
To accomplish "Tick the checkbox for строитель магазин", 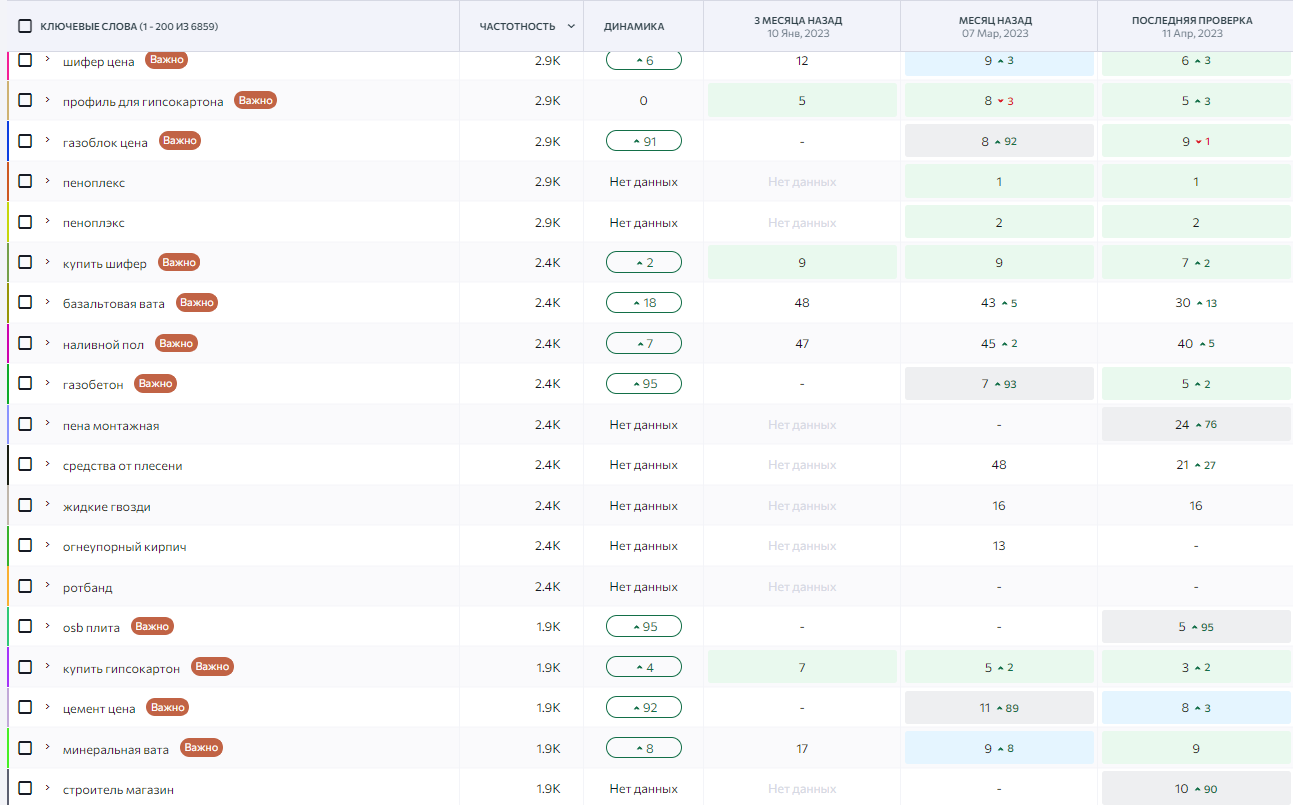I will [x=25, y=788].
